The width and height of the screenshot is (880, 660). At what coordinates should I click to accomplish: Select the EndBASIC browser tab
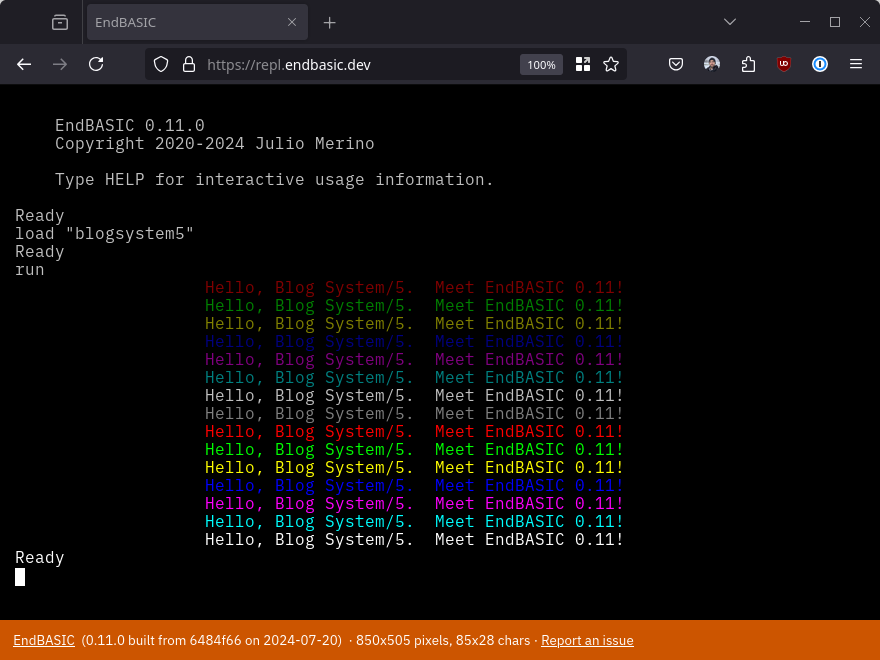pyautogui.click(x=197, y=22)
